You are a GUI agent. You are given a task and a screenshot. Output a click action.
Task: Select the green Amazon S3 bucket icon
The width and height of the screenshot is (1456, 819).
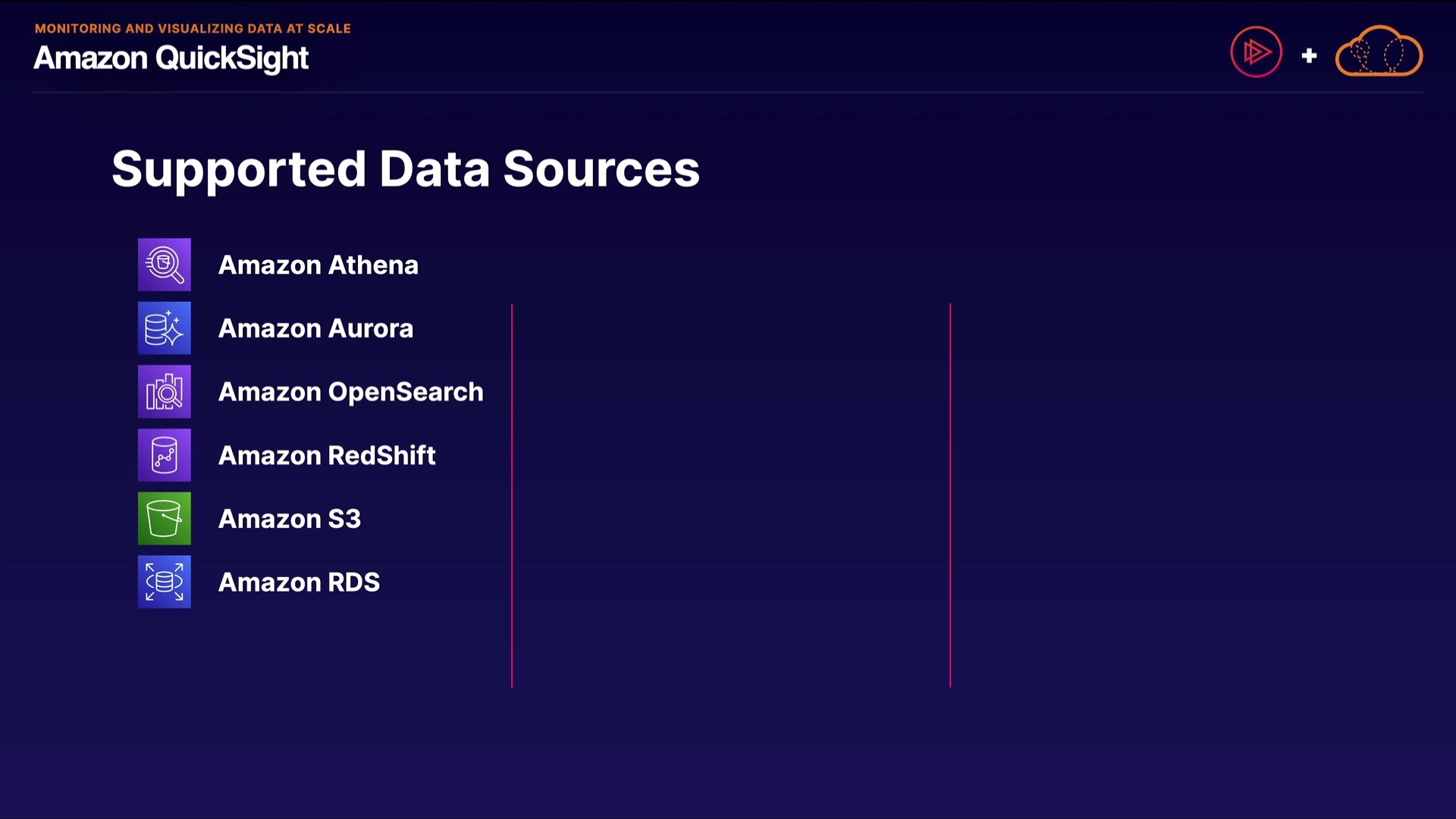coord(164,519)
